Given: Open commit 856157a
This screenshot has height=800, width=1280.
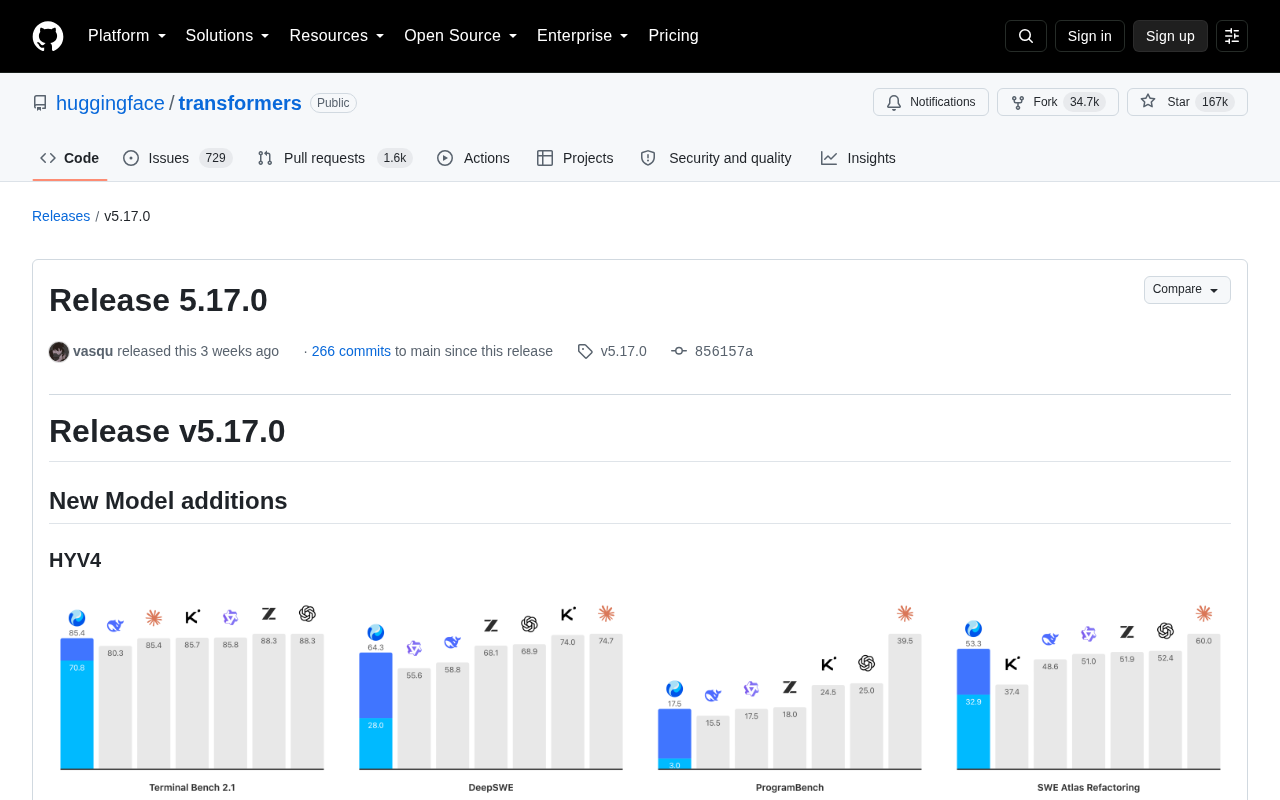Looking at the screenshot, I should tap(712, 351).
